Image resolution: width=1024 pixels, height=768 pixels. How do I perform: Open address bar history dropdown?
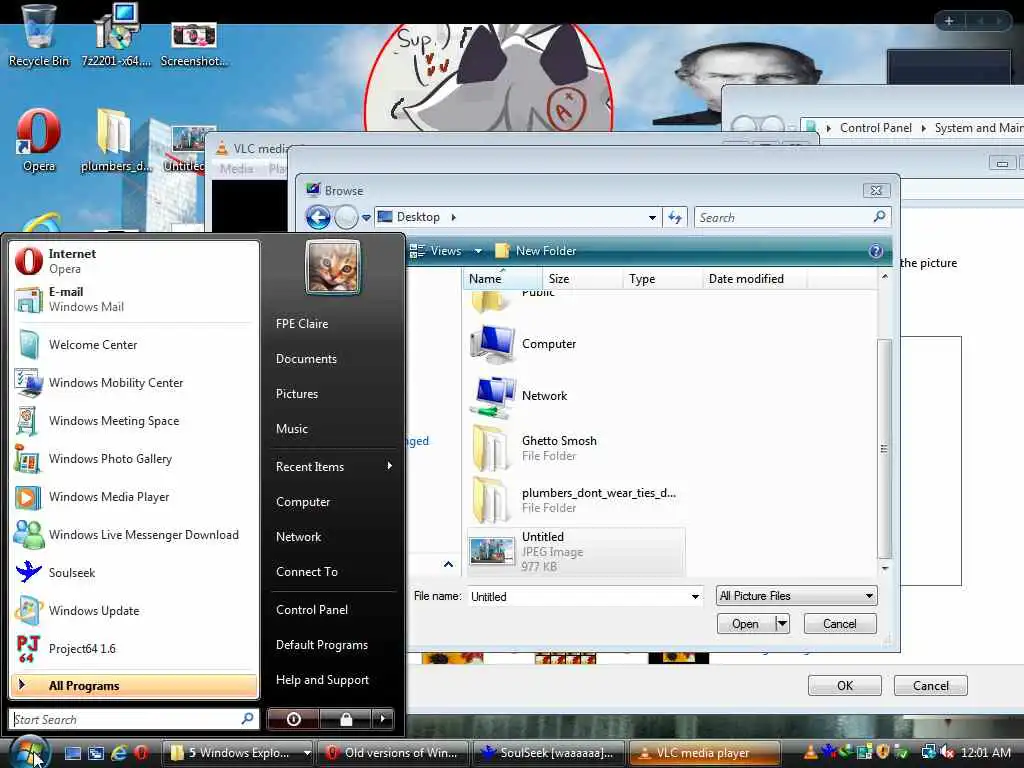point(652,217)
